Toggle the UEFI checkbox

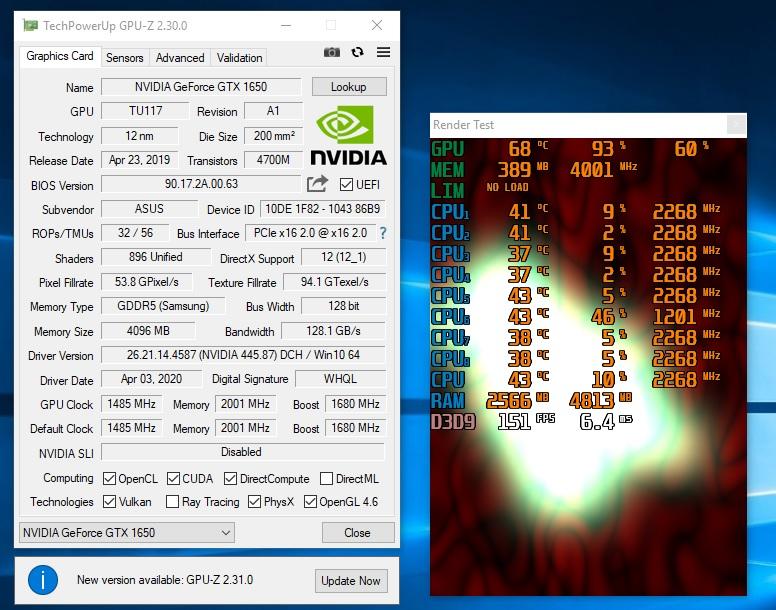coord(346,185)
